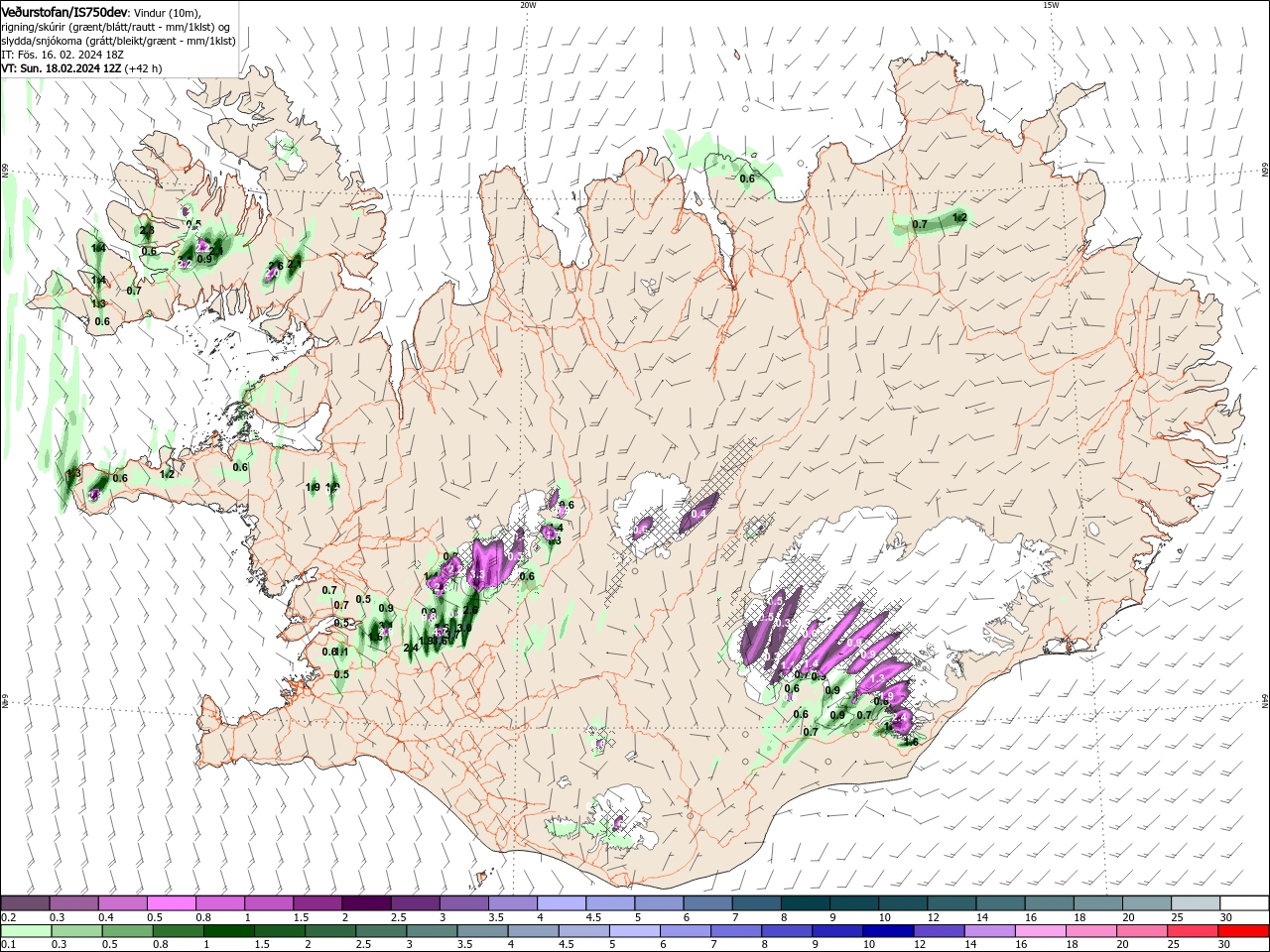
Task: Click the grey-blue 4 swatch in the lower legend
Action: [x=533, y=931]
